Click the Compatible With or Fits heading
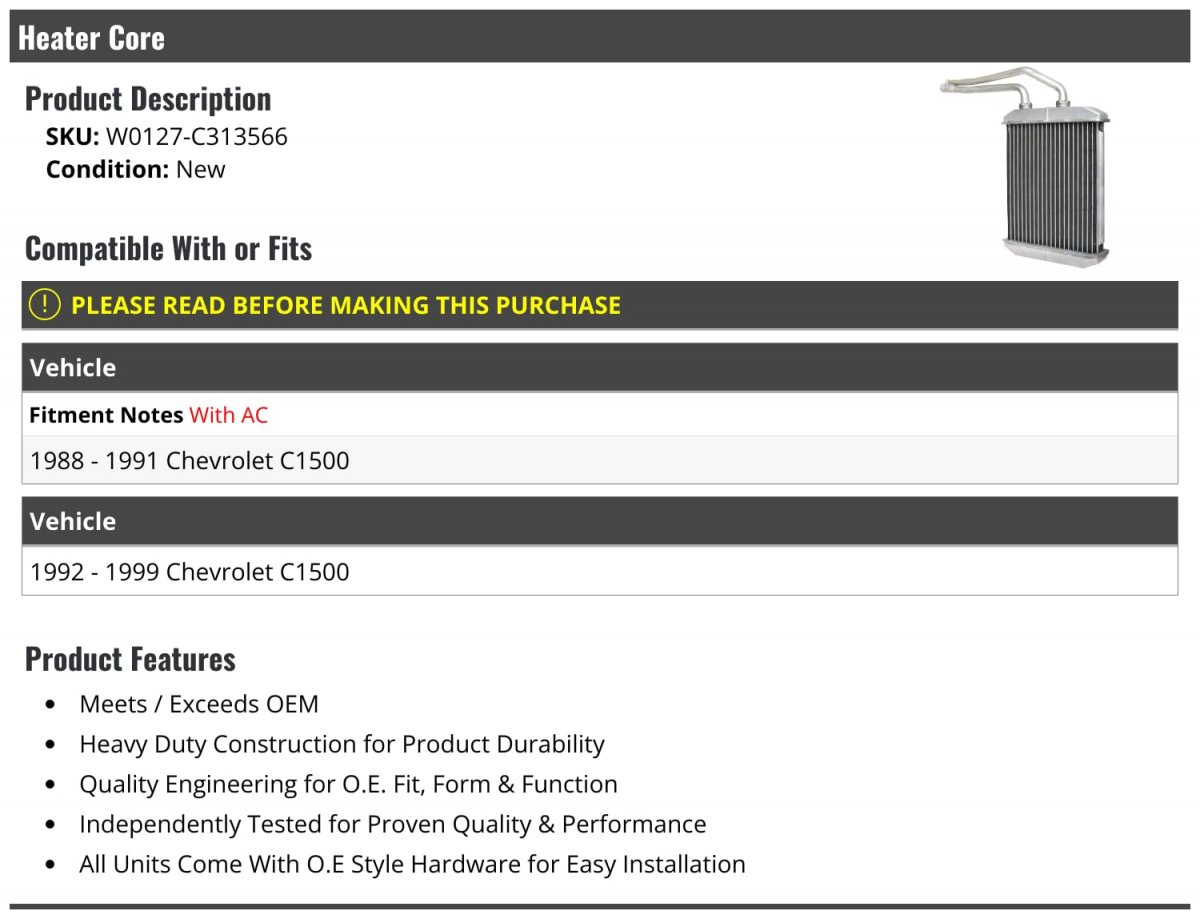The height and width of the screenshot is (919, 1200). point(169,248)
